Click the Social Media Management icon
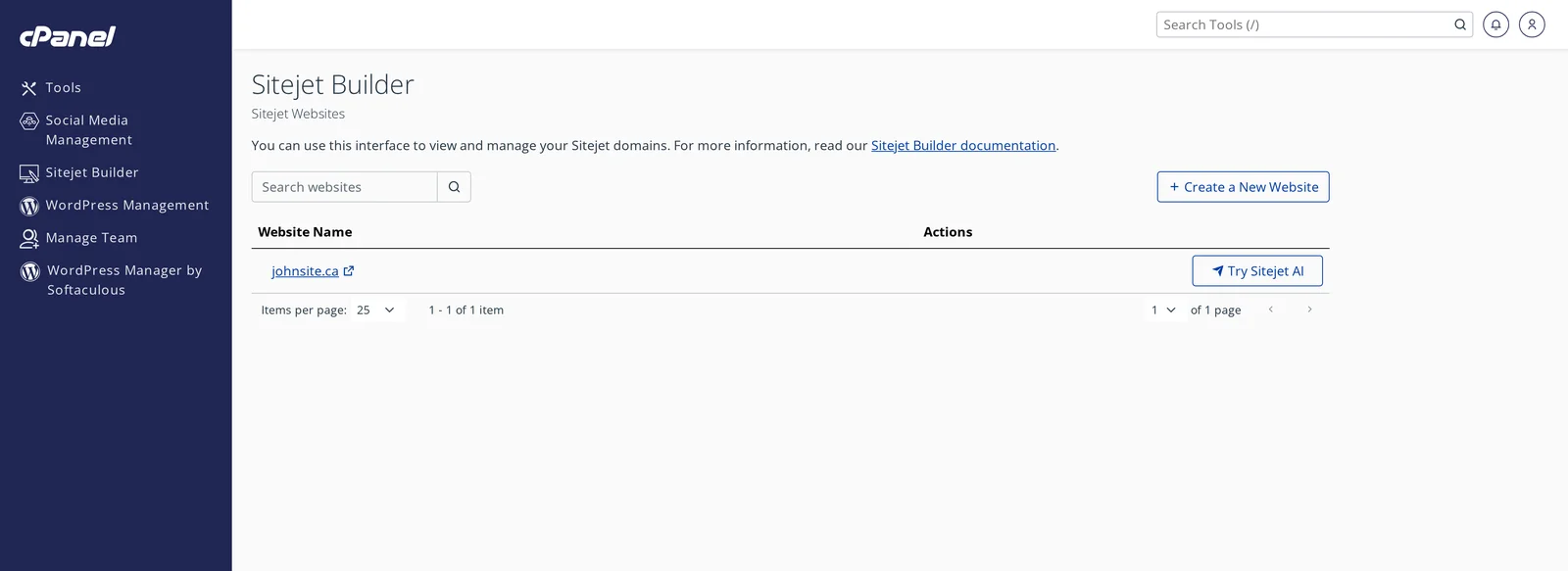Viewport: 1568px width, 571px height. point(29,121)
